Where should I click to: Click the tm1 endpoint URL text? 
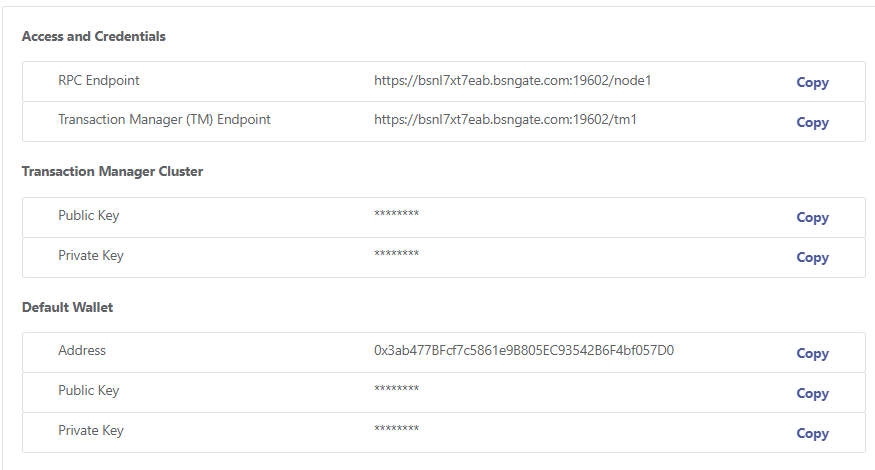tap(505, 119)
